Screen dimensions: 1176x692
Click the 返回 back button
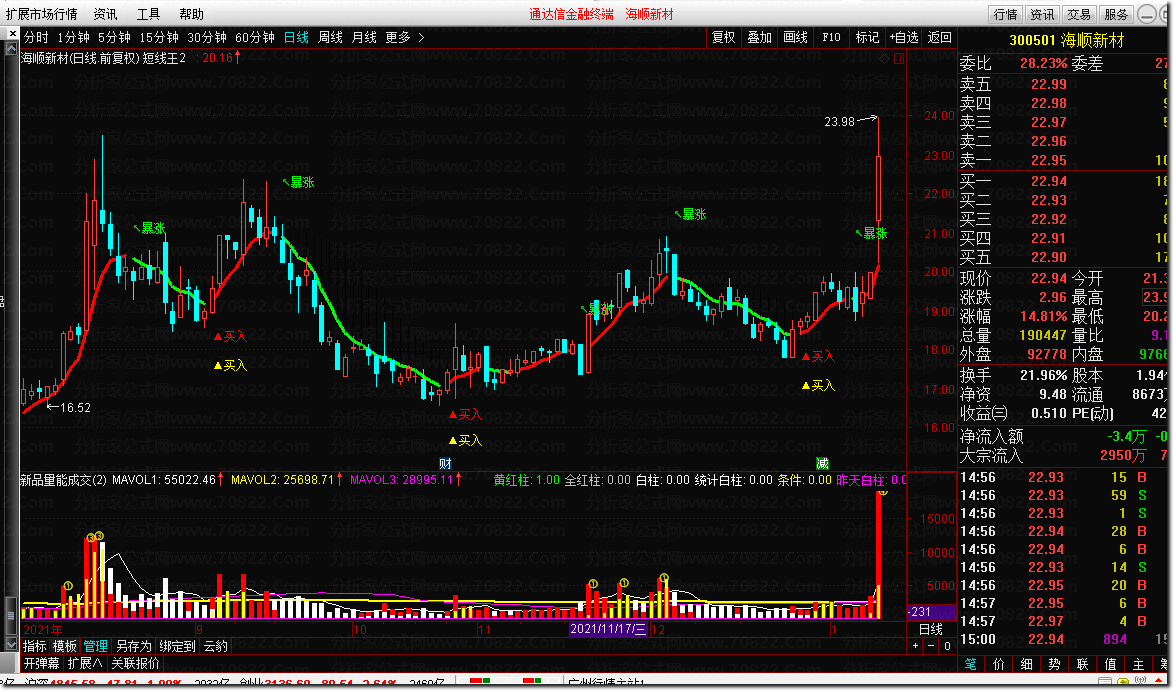point(939,37)
